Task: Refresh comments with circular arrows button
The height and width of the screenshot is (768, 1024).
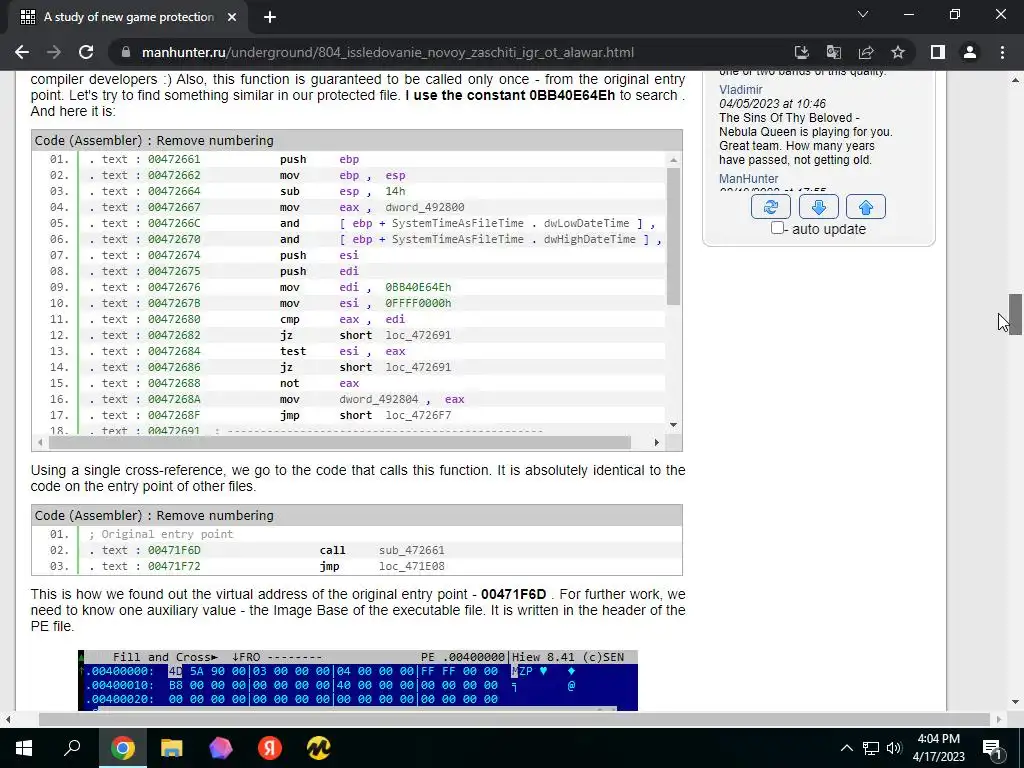Action: pyautogui.click(x=771, y=207)
